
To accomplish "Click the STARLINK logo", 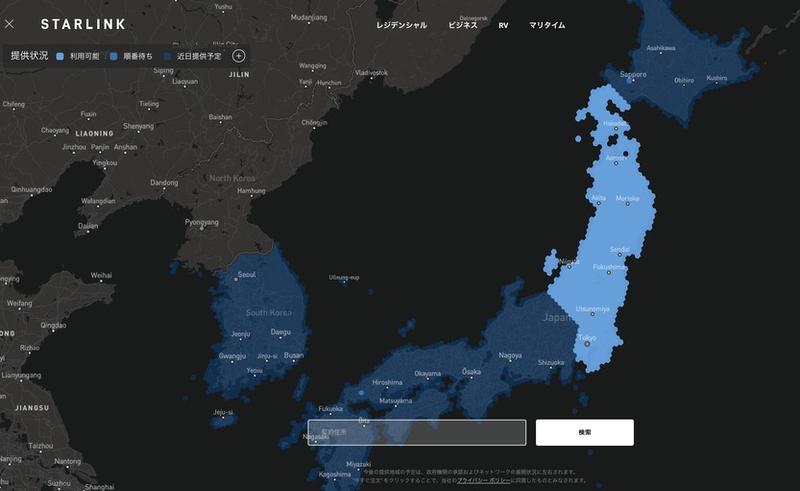I will [x=83, y=24].
